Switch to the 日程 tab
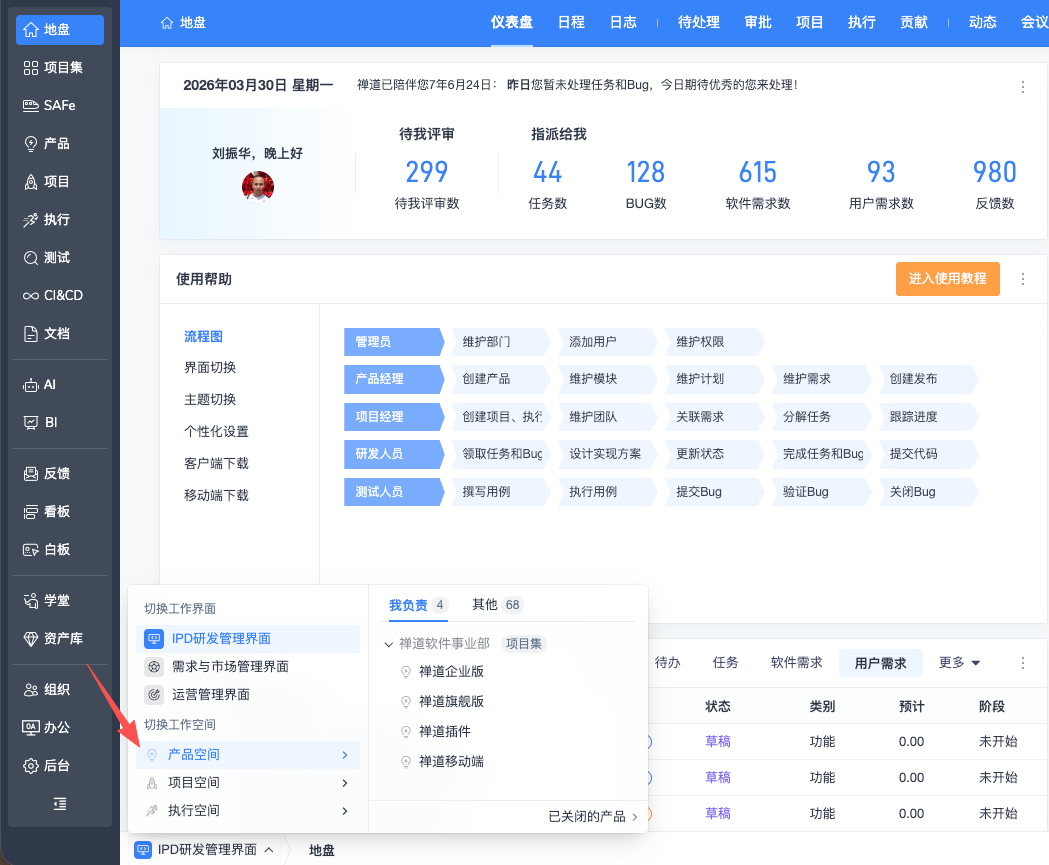Image resolution: width=1049 pixels, height=865 pixels. pos(571,22)
